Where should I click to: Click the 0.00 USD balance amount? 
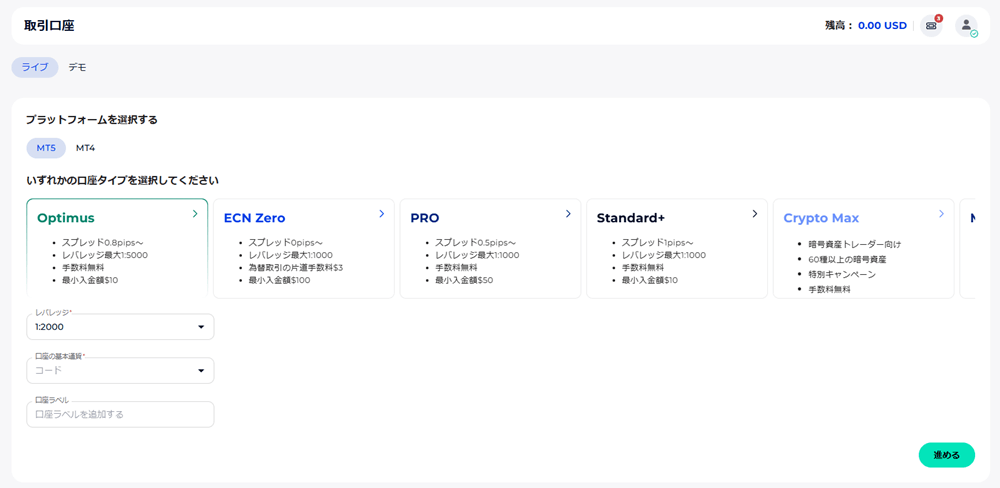coord(882,26)
